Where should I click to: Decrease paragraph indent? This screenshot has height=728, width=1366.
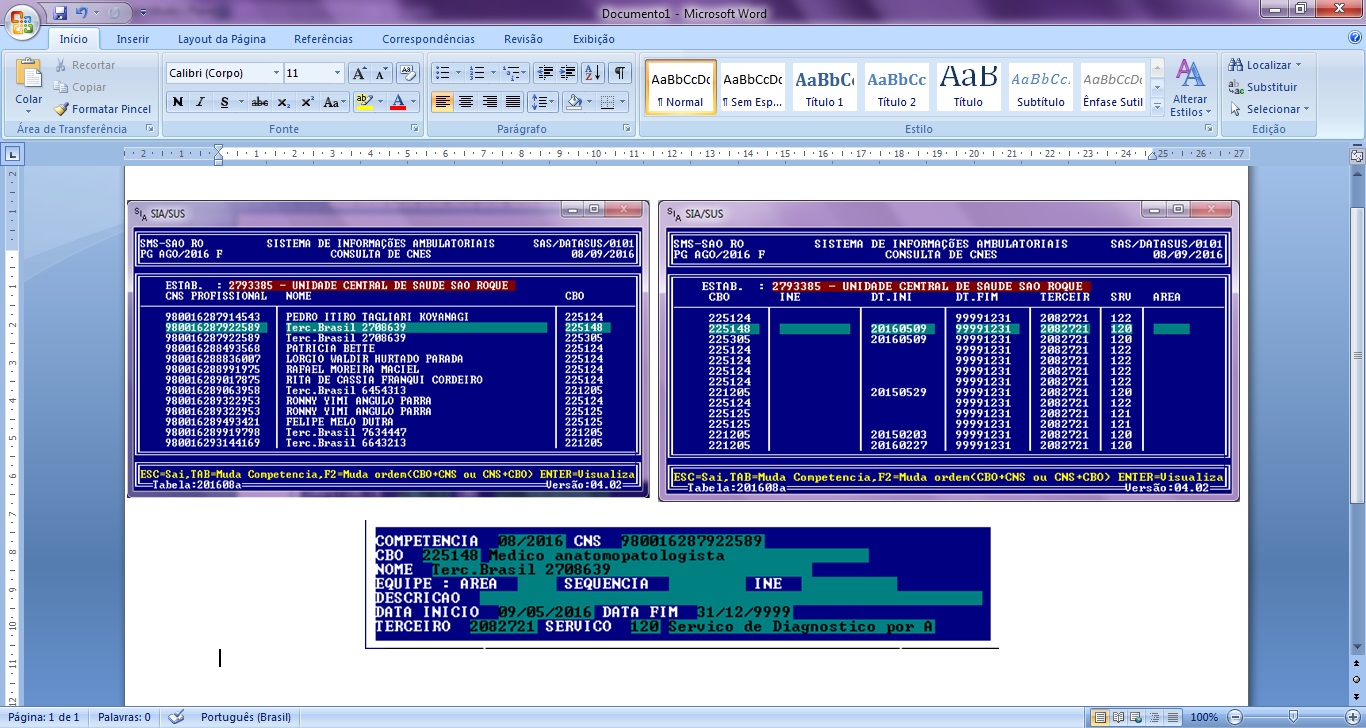pyautogui.click(x=544, y=73)
